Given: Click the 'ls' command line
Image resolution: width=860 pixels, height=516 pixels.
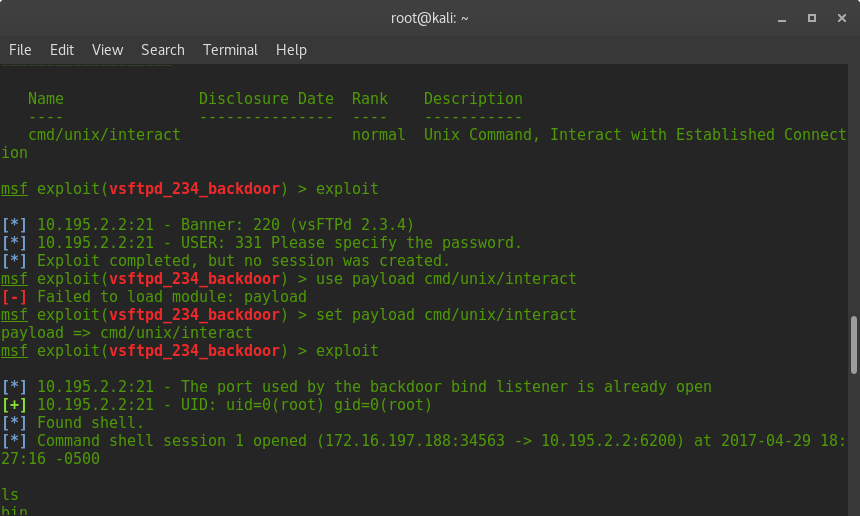Looking at the screenshot, I should pos(10,495).
